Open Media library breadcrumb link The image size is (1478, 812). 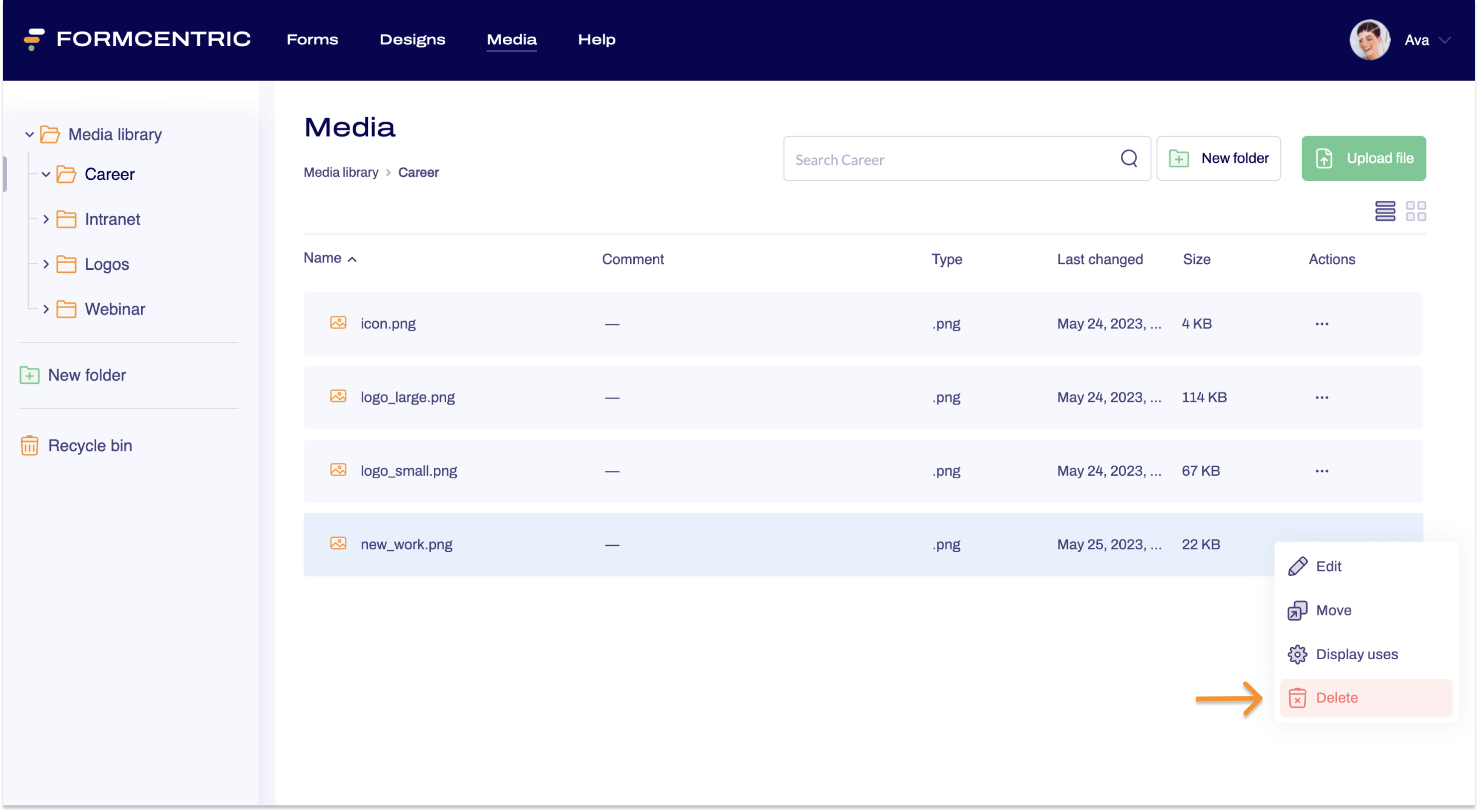(x=341, y=172)
